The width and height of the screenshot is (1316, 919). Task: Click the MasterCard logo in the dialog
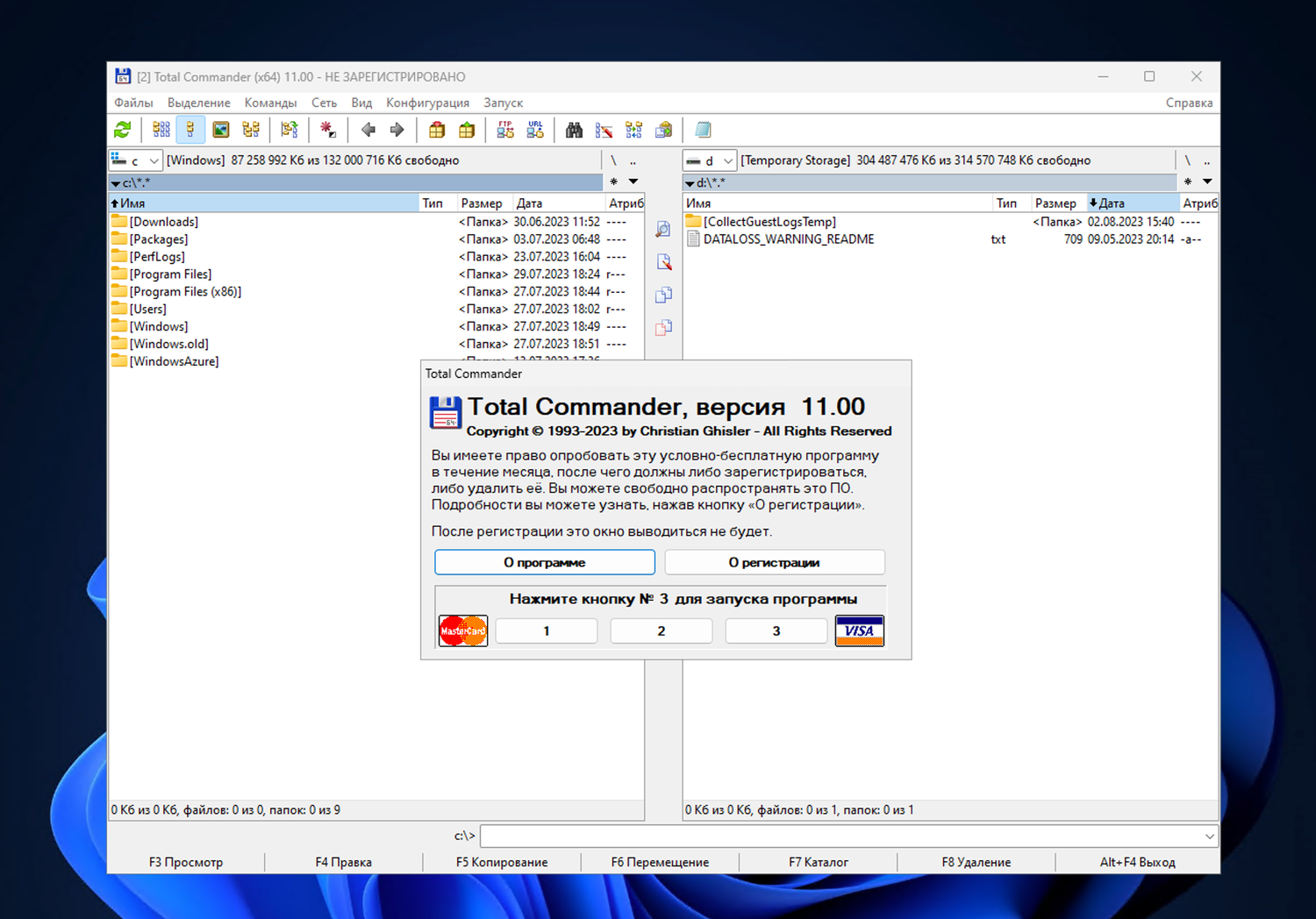pyautogui.click(x=463, y=630)
